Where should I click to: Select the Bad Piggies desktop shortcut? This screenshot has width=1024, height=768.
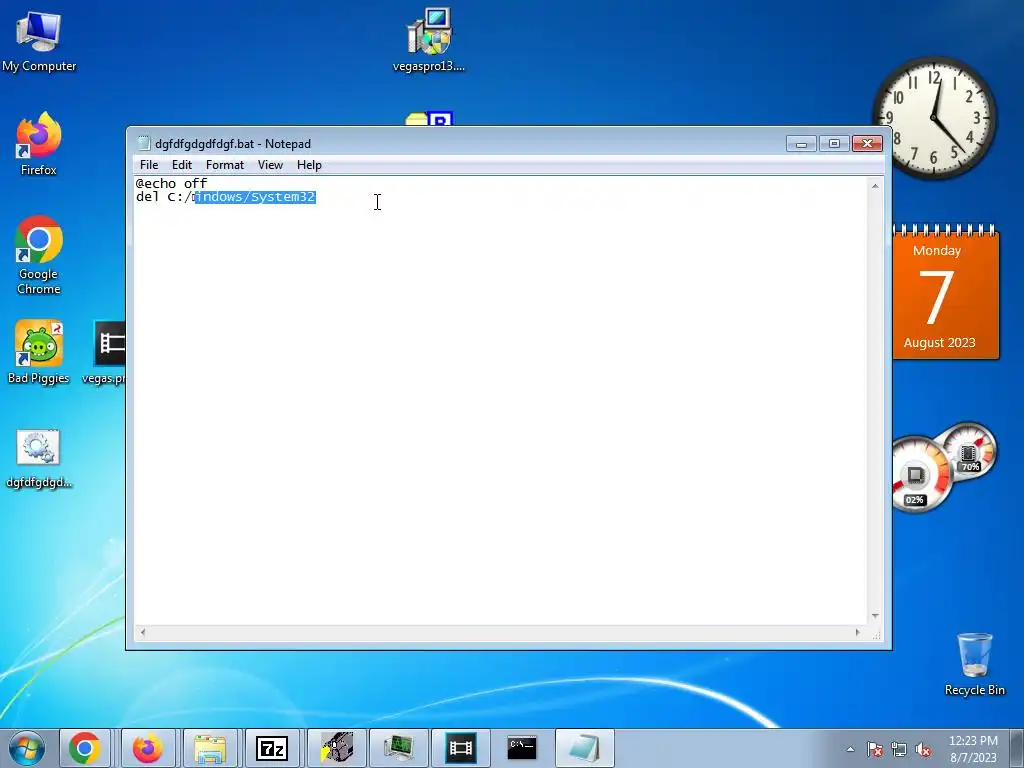pos(39,352)
